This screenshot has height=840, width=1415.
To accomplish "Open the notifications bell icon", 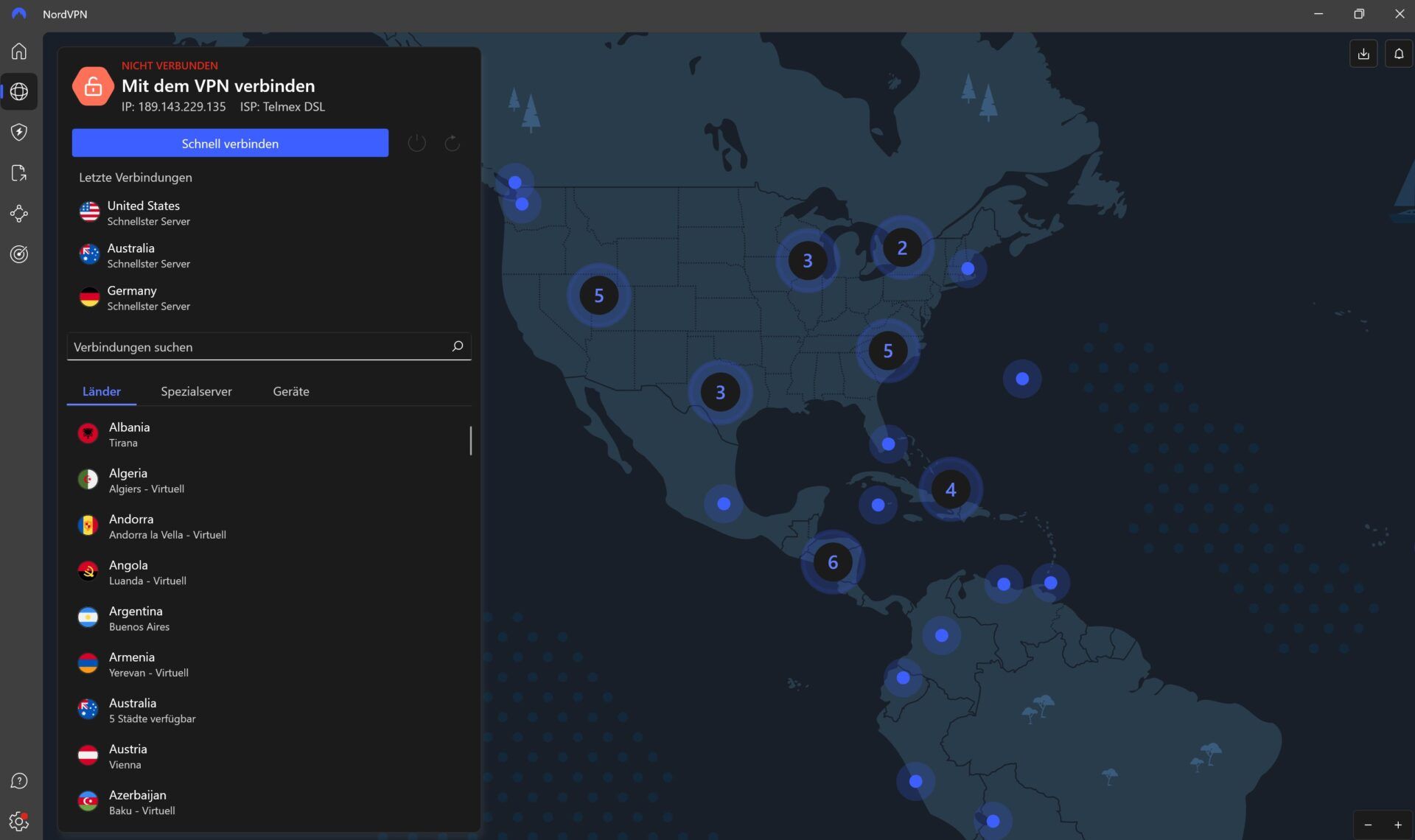I will pos(1398,54).
